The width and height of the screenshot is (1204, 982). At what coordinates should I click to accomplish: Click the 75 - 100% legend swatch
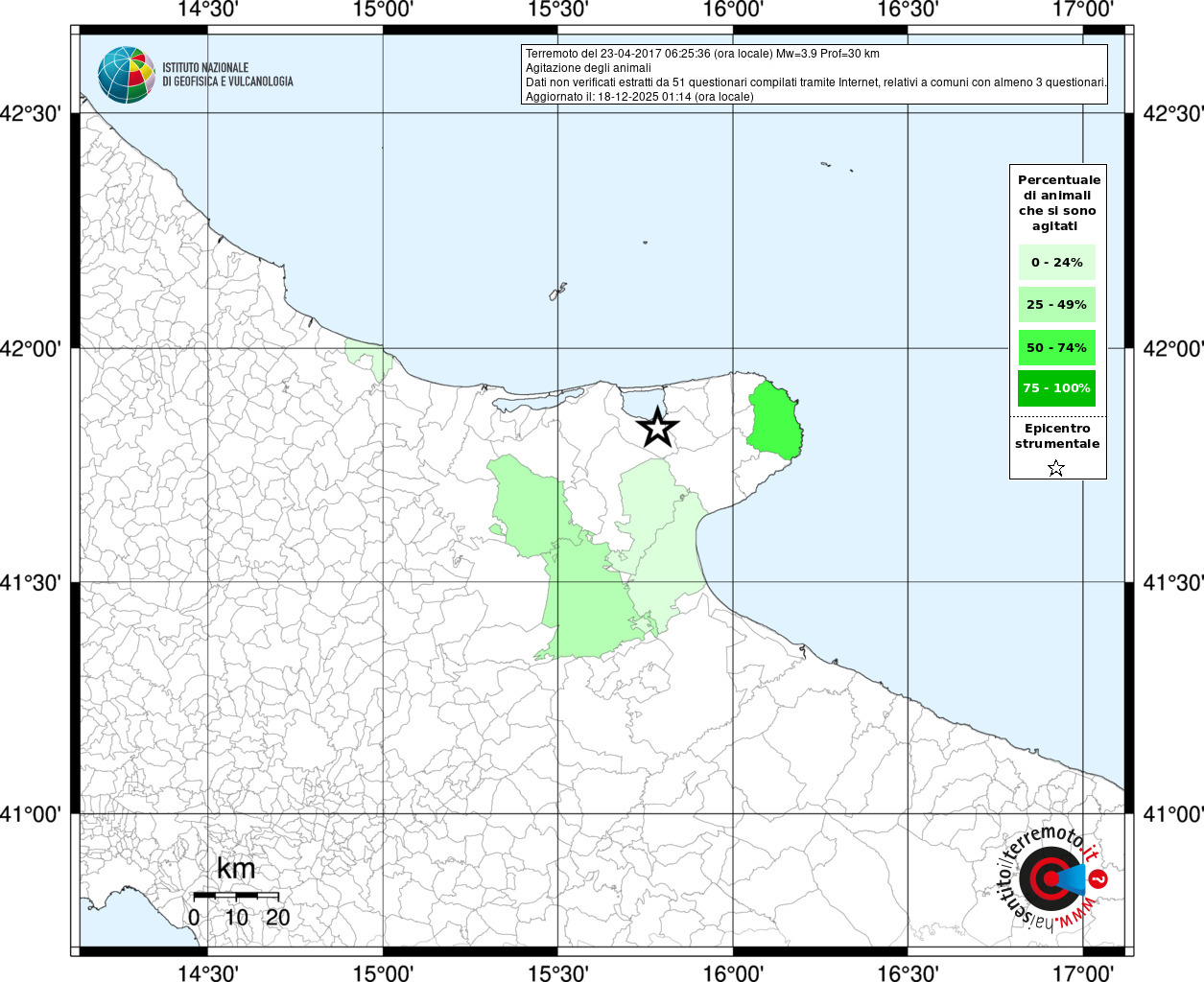[1057, 388]
